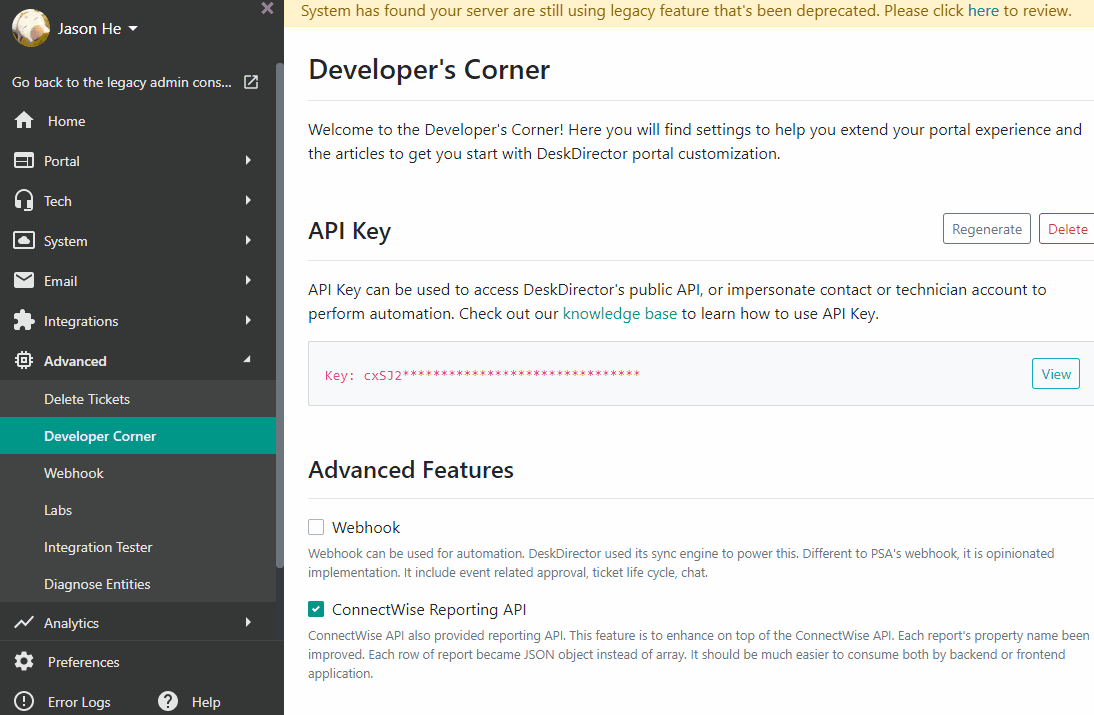
Task: Open Delete Tickets submenu item
Action: (x=138, y=399)
